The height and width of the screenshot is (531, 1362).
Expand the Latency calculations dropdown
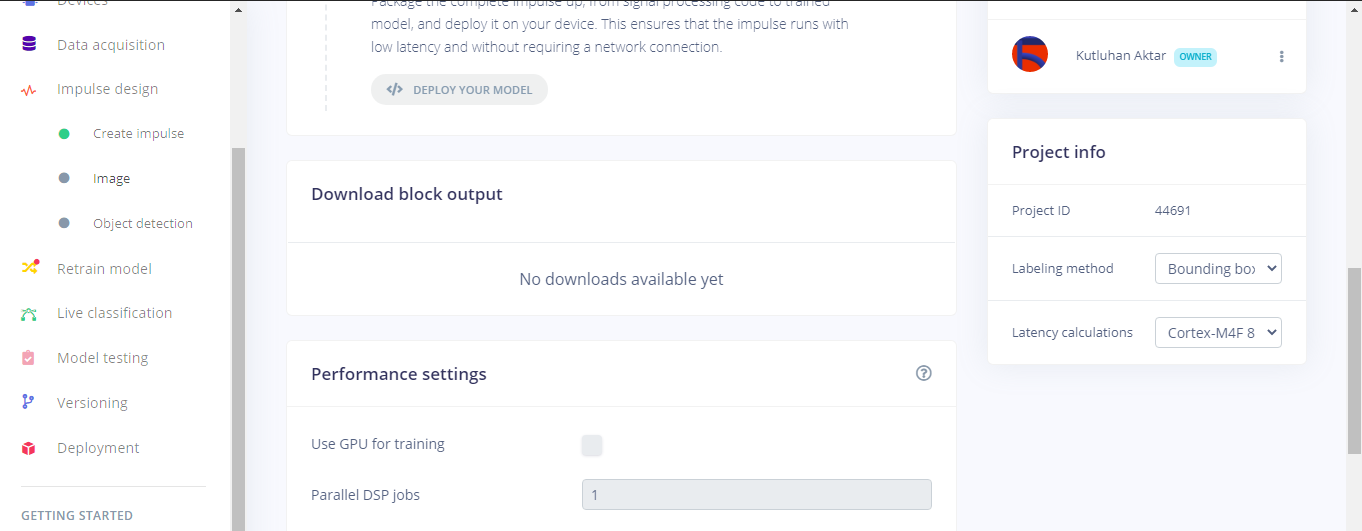[1217, 333]
